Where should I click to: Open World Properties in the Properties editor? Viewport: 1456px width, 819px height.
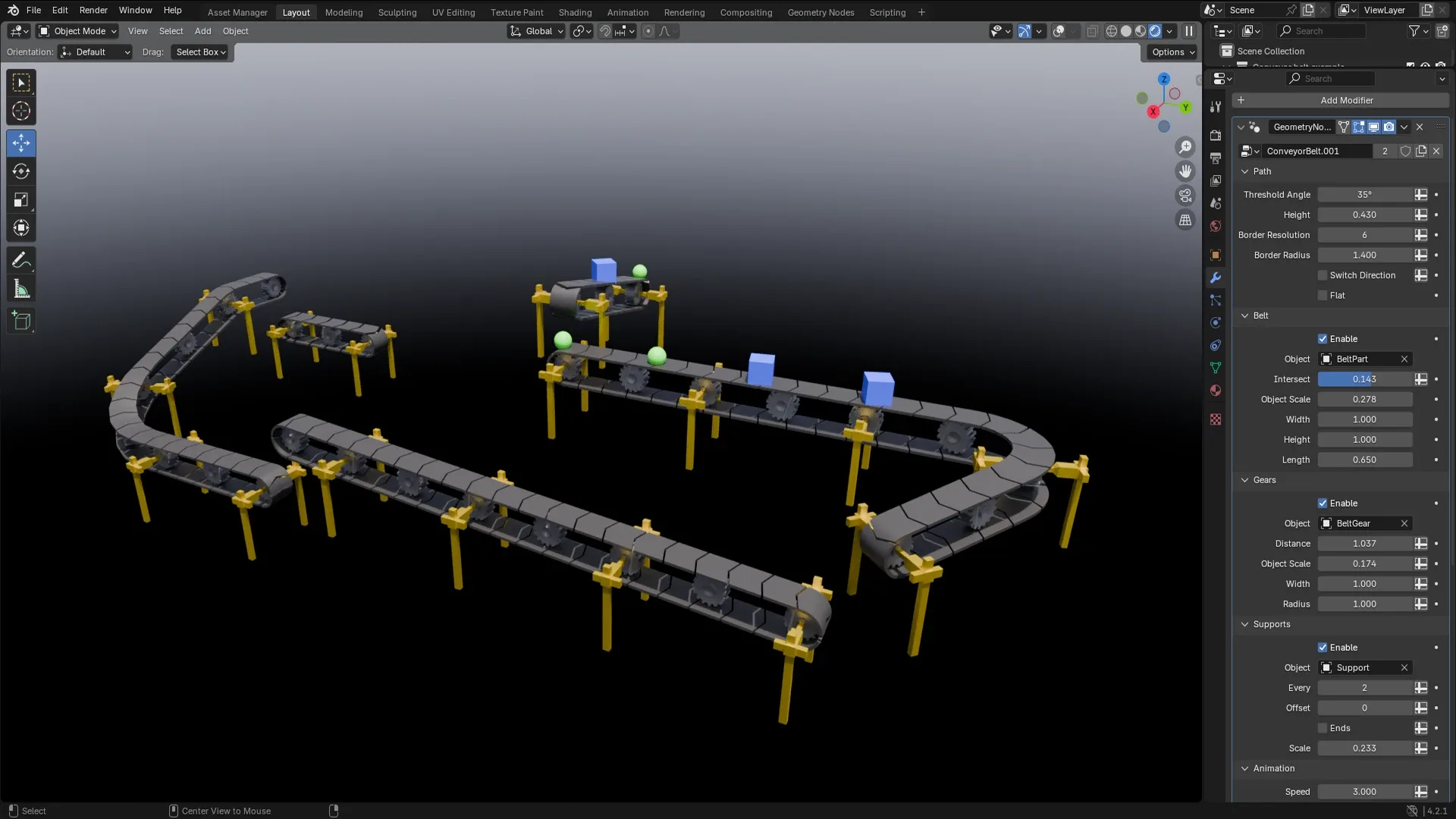(1216, 225)
